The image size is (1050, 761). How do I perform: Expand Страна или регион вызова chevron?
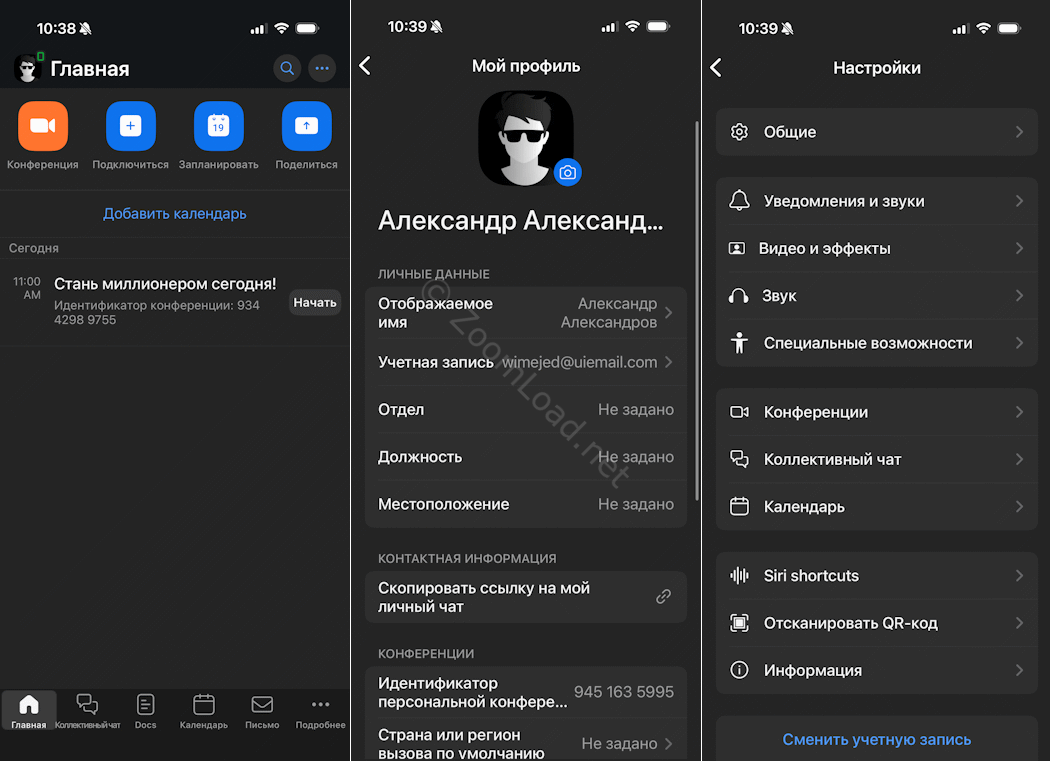point(668,744)
